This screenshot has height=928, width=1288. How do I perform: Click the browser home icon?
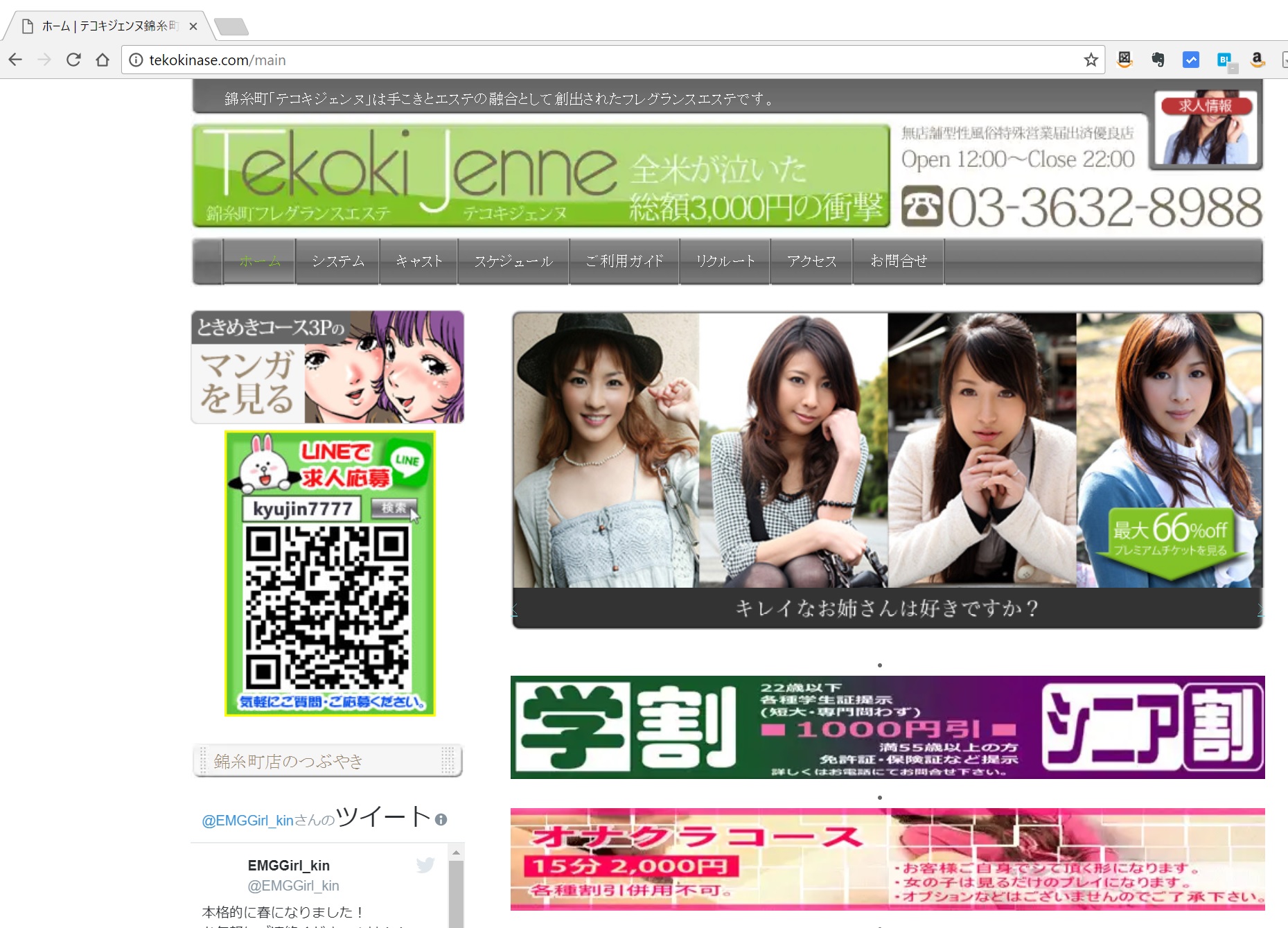(103, 60)
